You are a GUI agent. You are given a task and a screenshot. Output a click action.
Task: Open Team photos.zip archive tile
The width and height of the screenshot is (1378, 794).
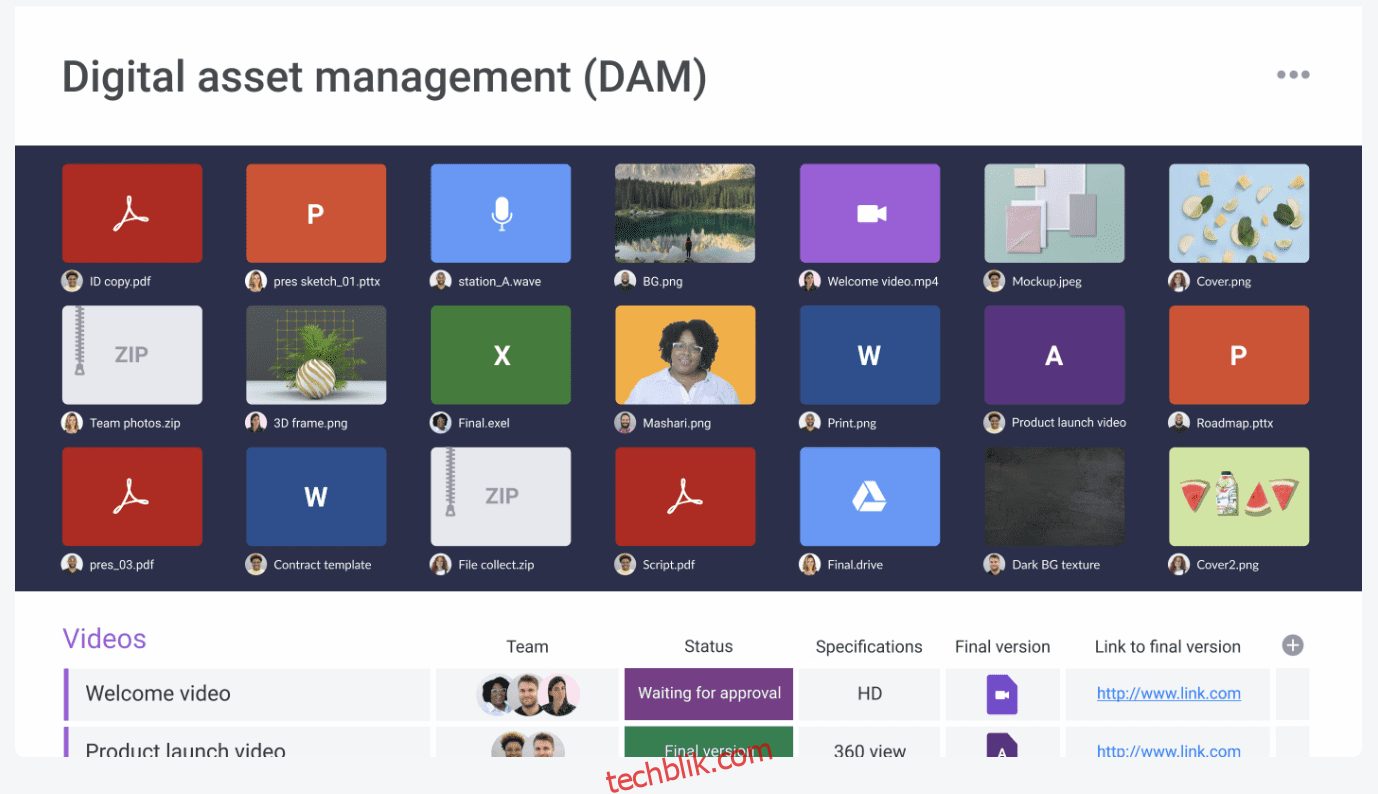click(132, 355)
